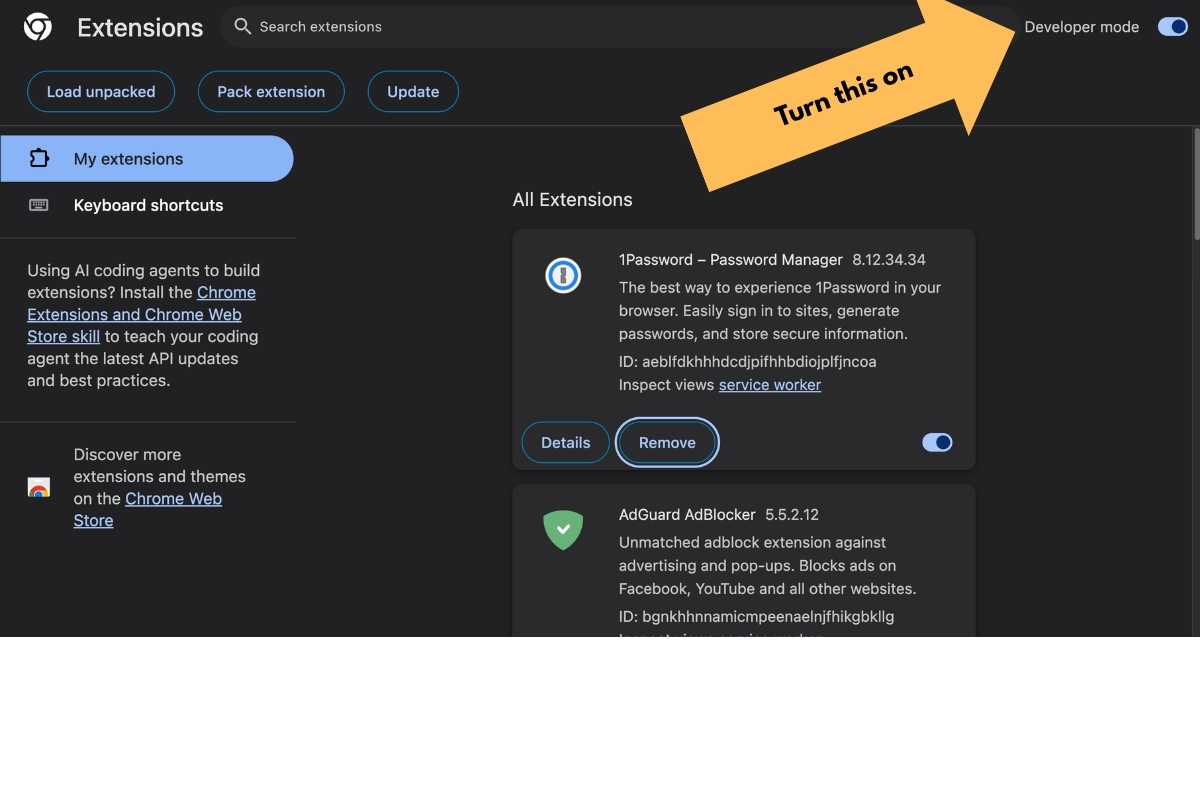Click the AdGuard description paragraph
This screenshot has height=800, width=1200.
click(768, 566)
